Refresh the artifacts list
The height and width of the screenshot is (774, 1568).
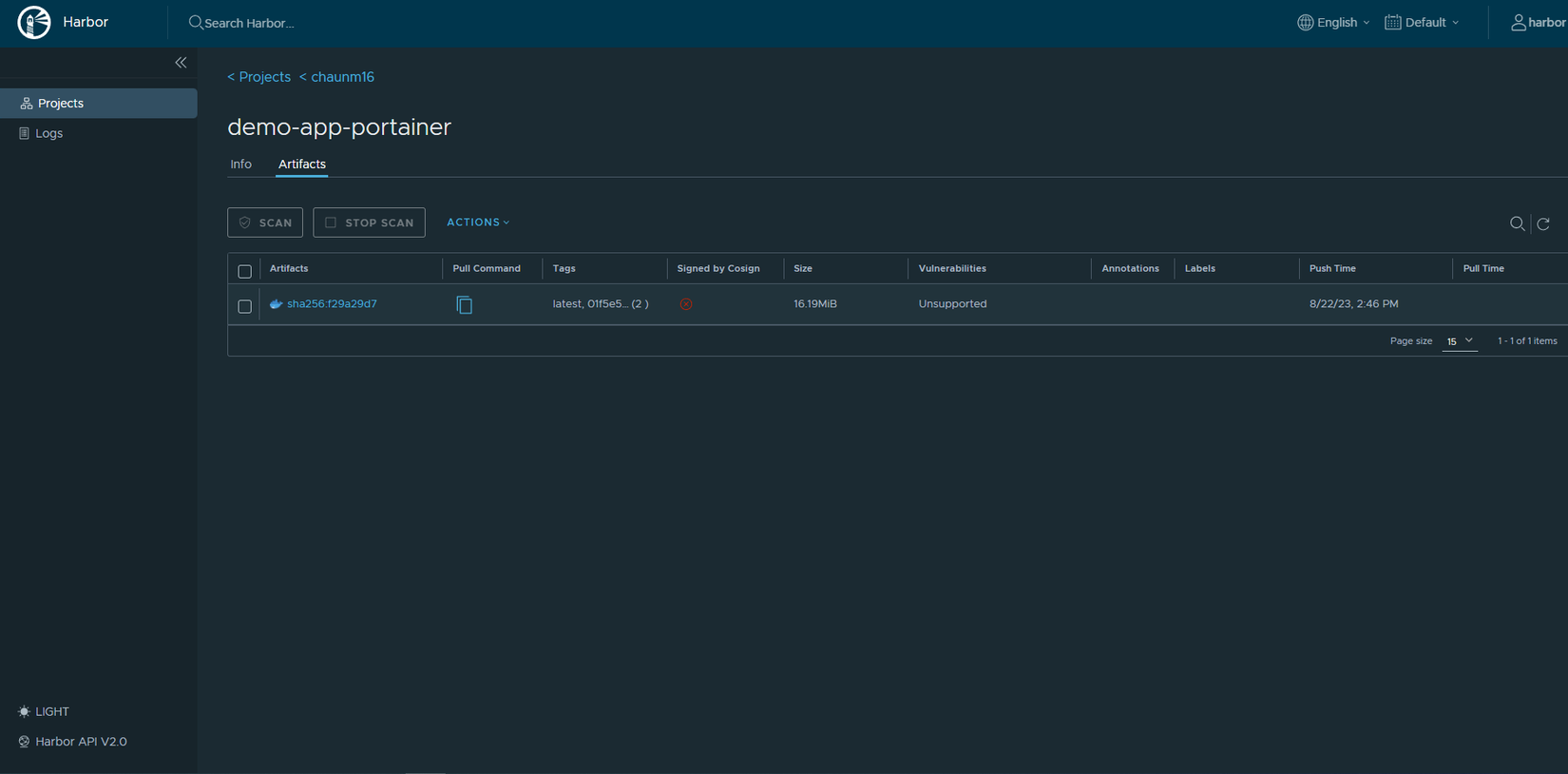(1543, 223)
